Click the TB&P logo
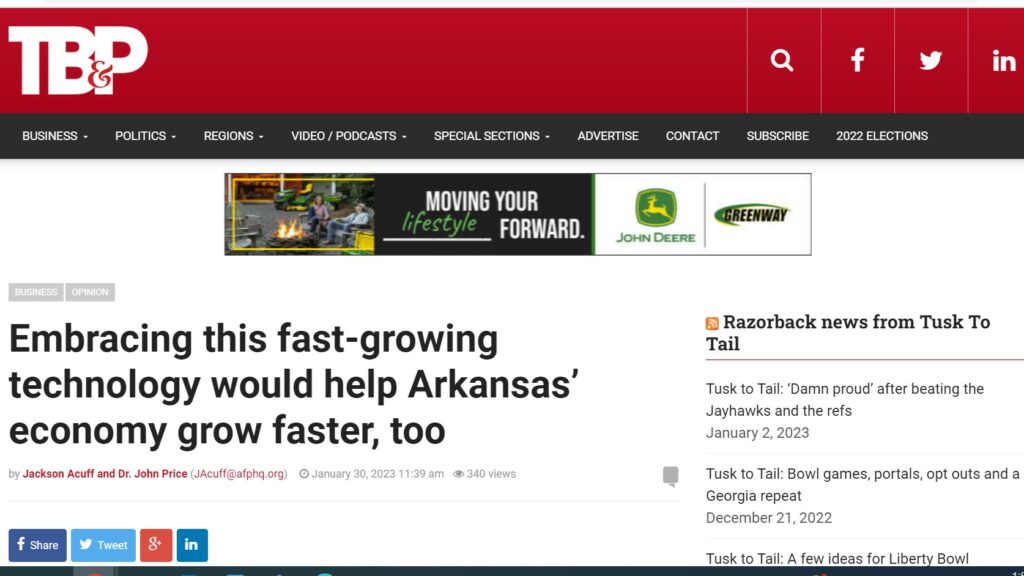The width and height of the screenshot is (1024, 576). click(x=78, y=61)
